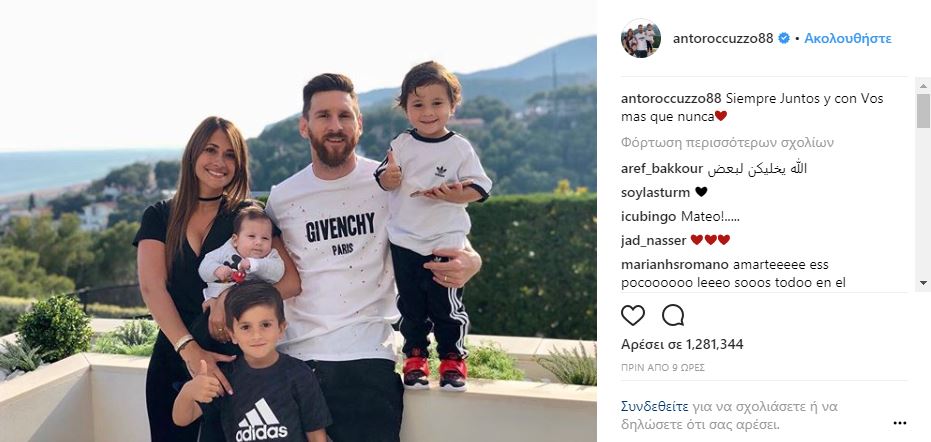Click the comments scrollbar down arrow
Viewport: 931px width, 442px height.
click(x=923, y=283)
